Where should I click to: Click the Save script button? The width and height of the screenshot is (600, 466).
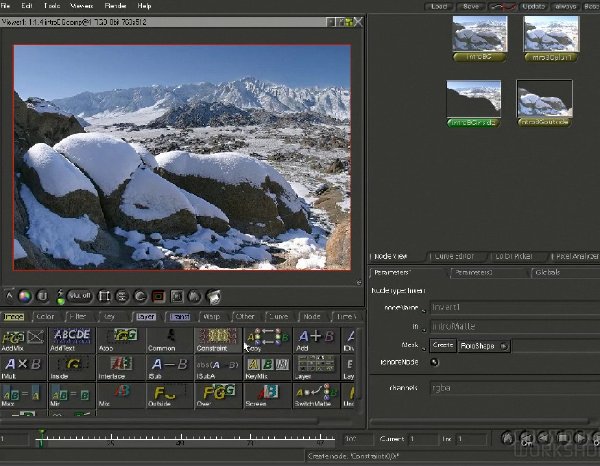[469, 6]
